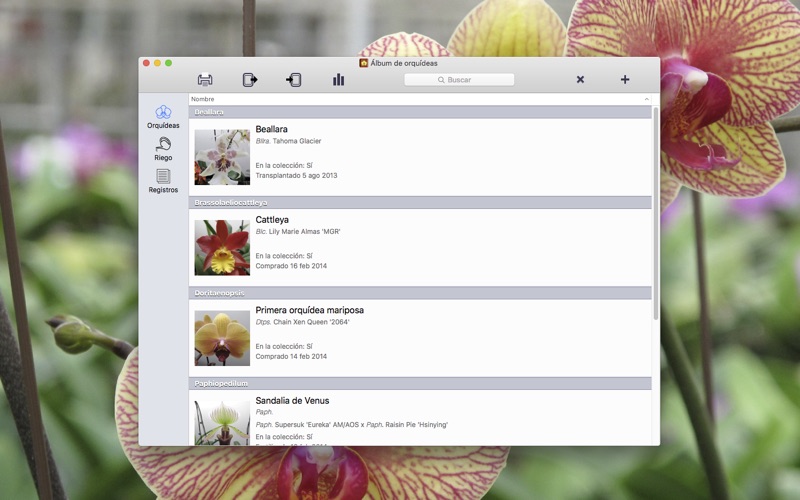Click the vertical scrollbar of orchid list

[x=656, y=212]
